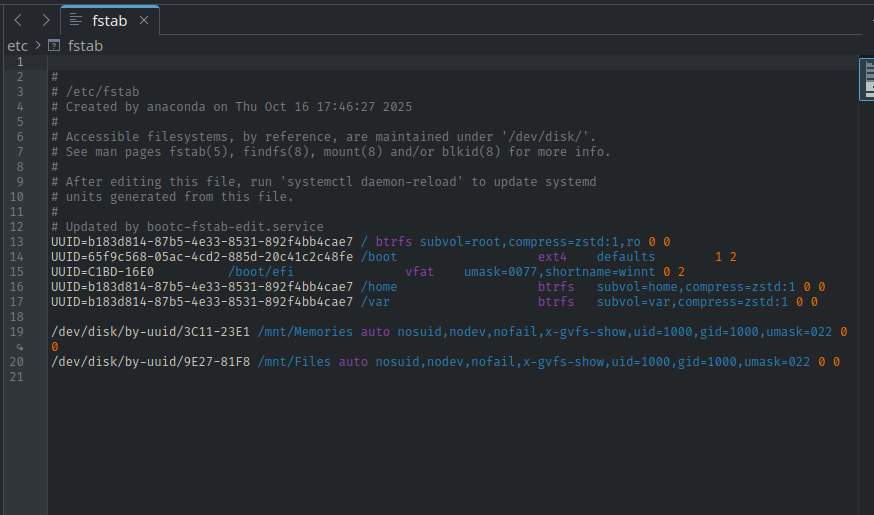The image size is (874, 515).
Task: Click 'defaults' on the /boot line
Action: [626, 257]
